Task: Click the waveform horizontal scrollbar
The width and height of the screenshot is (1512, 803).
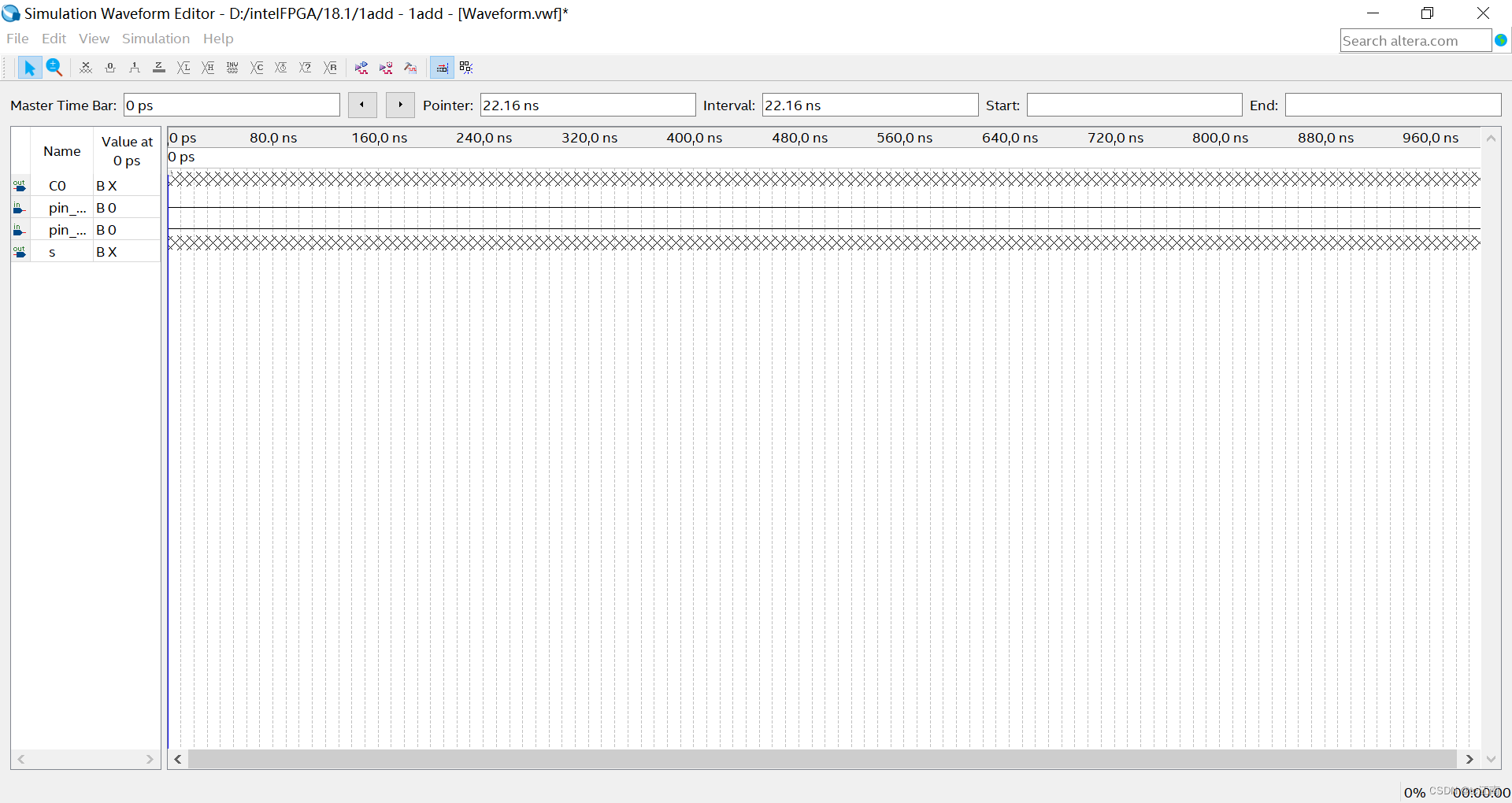Action: [x=822, y=759]
